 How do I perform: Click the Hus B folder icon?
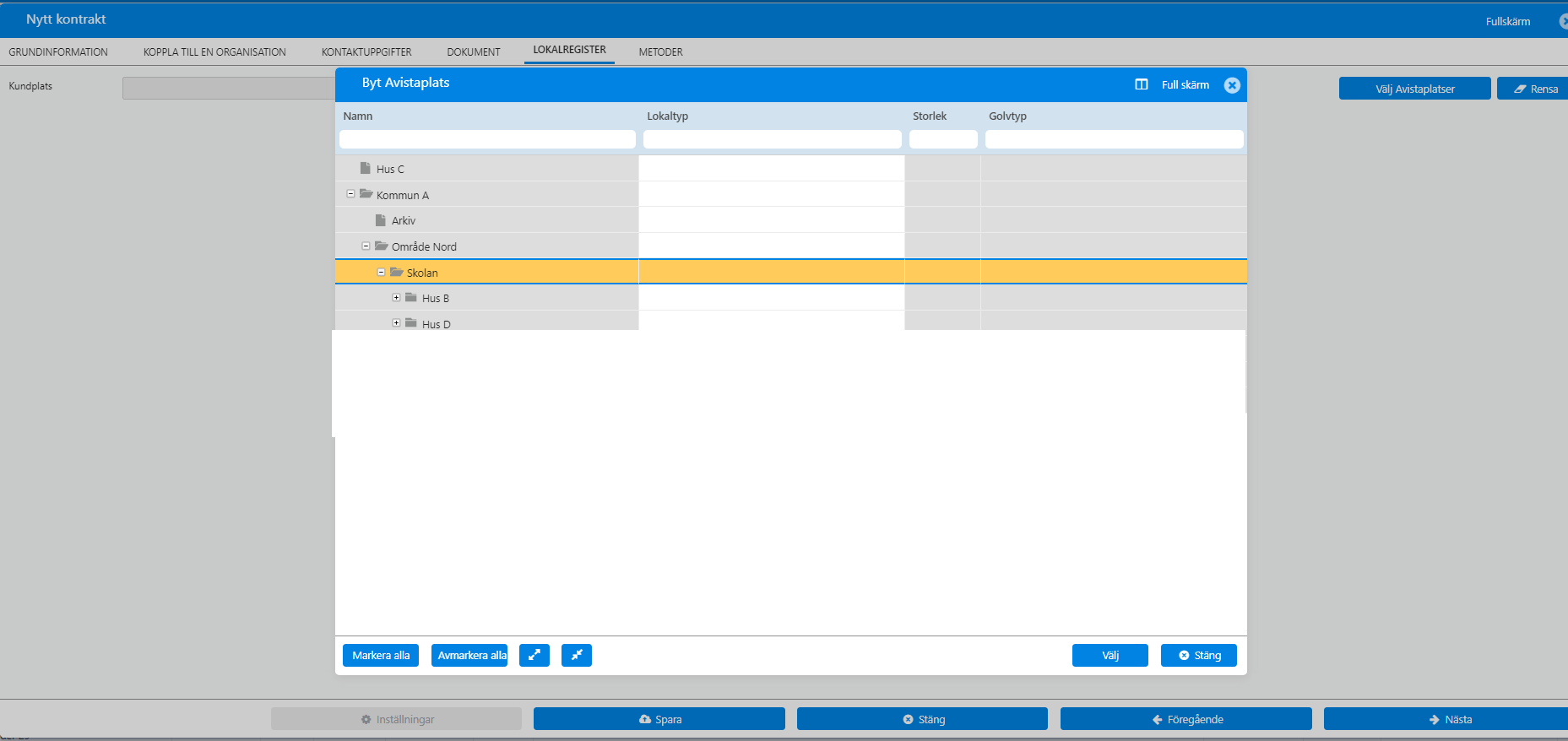pyautogui.click(x=411, y=297)
